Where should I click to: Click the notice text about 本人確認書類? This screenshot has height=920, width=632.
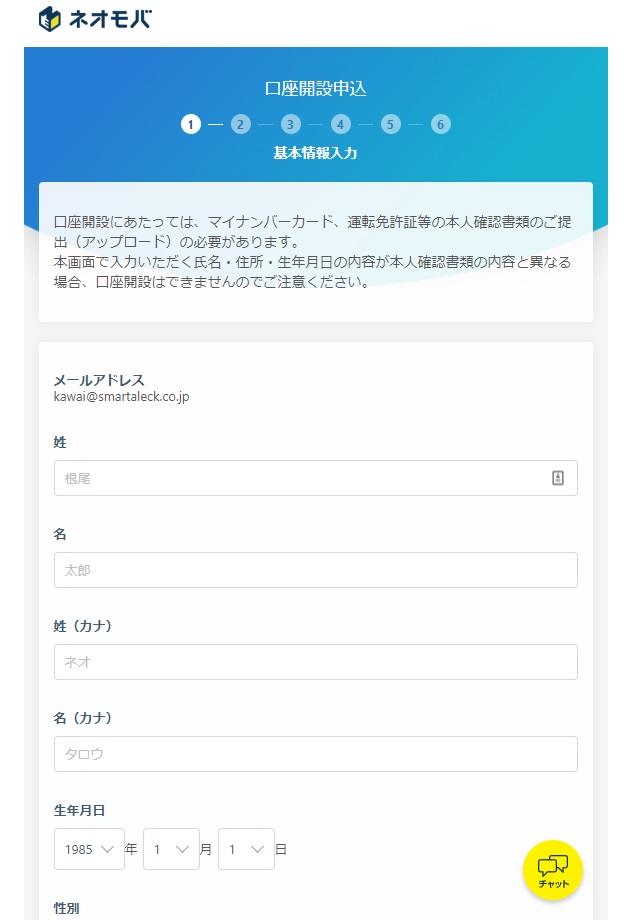[x=315, y=251]
